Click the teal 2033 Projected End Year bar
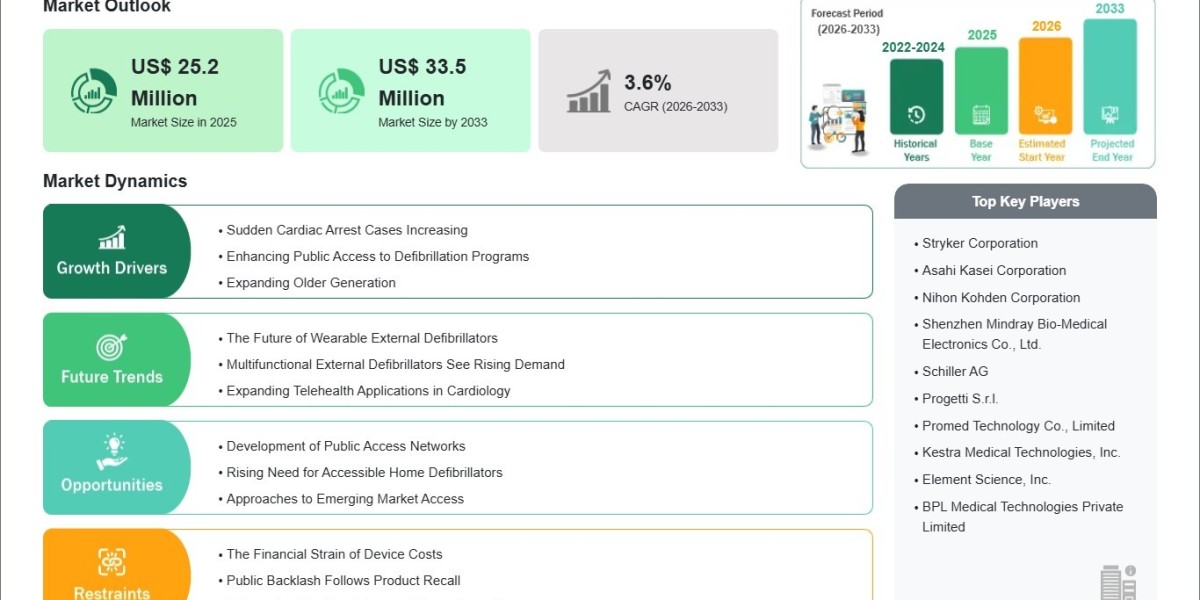1200x600 pixels. [x=1110, y=77]
